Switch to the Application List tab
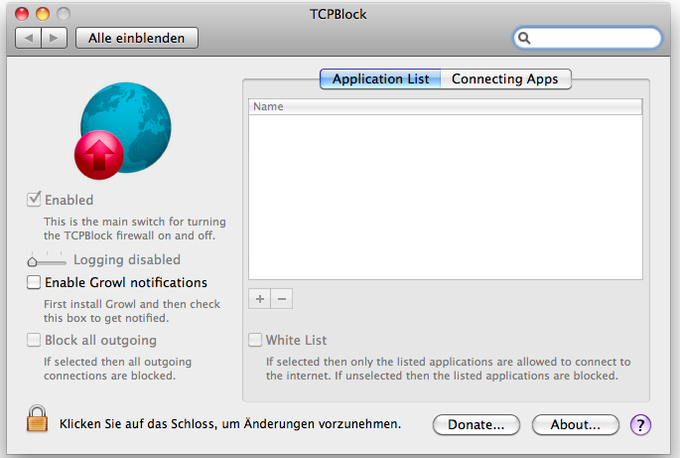This screenshot has height=458, width=680. 380,79
